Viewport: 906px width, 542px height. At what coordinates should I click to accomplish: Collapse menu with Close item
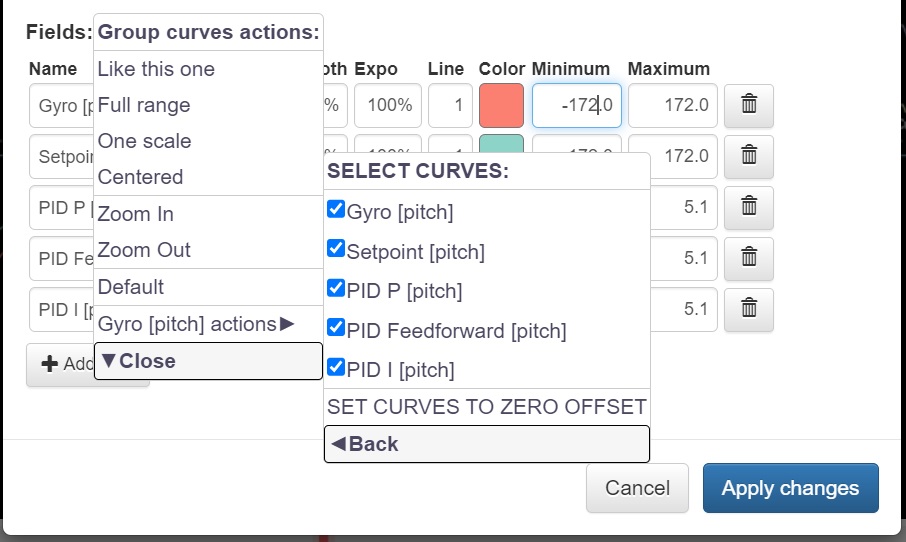207,361
